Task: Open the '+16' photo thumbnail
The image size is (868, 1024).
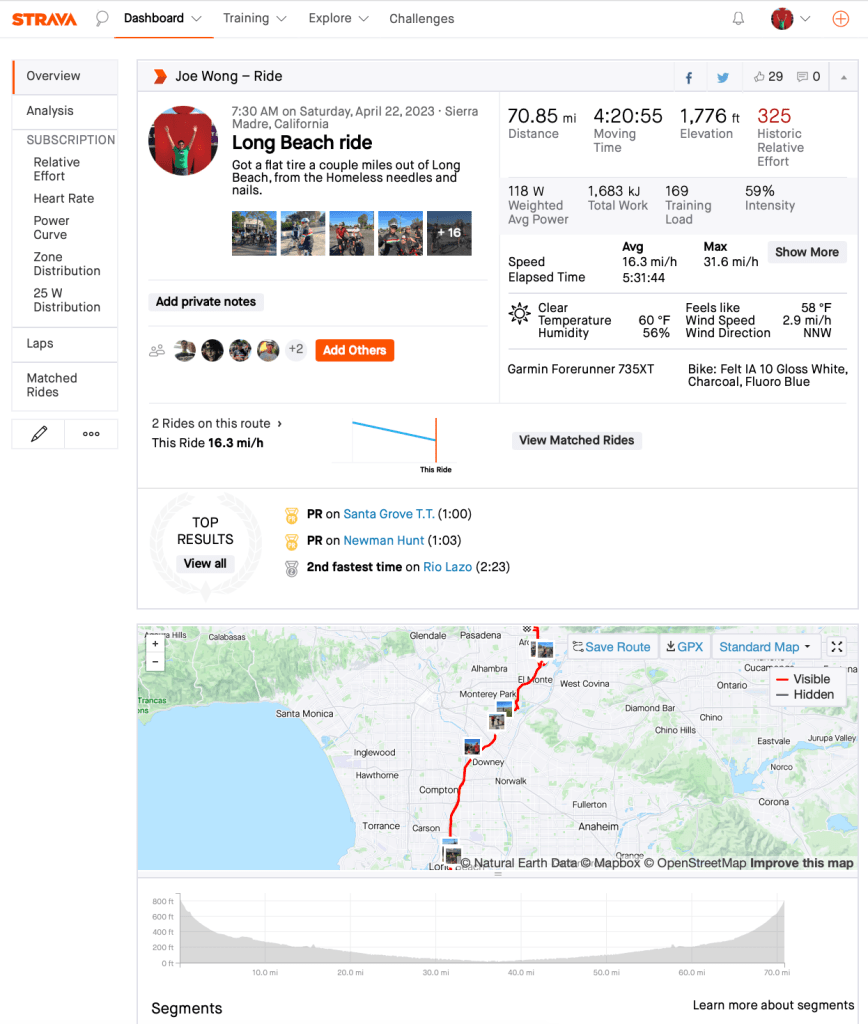Action: [x=449, y=232]
